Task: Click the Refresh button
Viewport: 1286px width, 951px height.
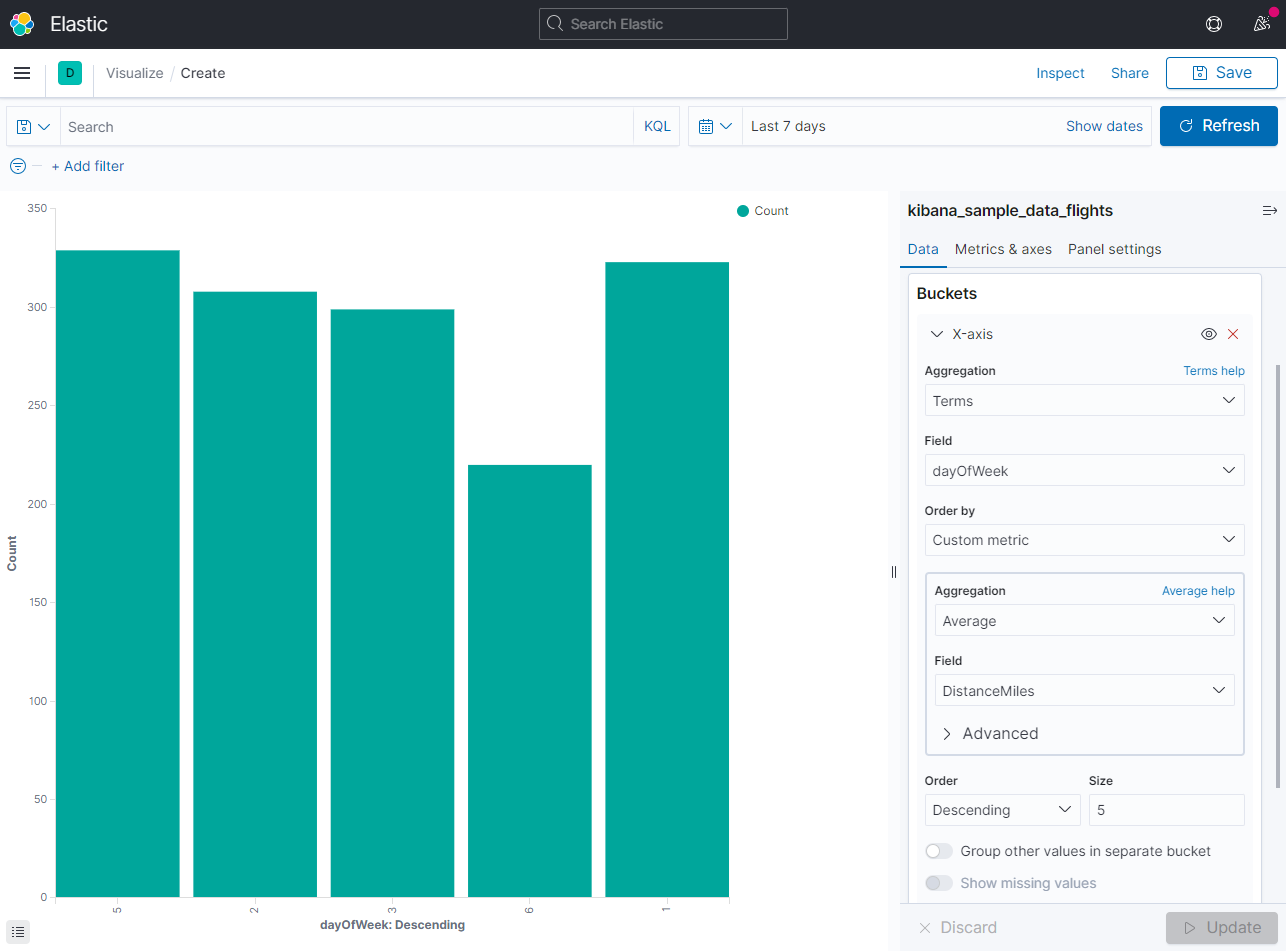Action: (1219, 126)
